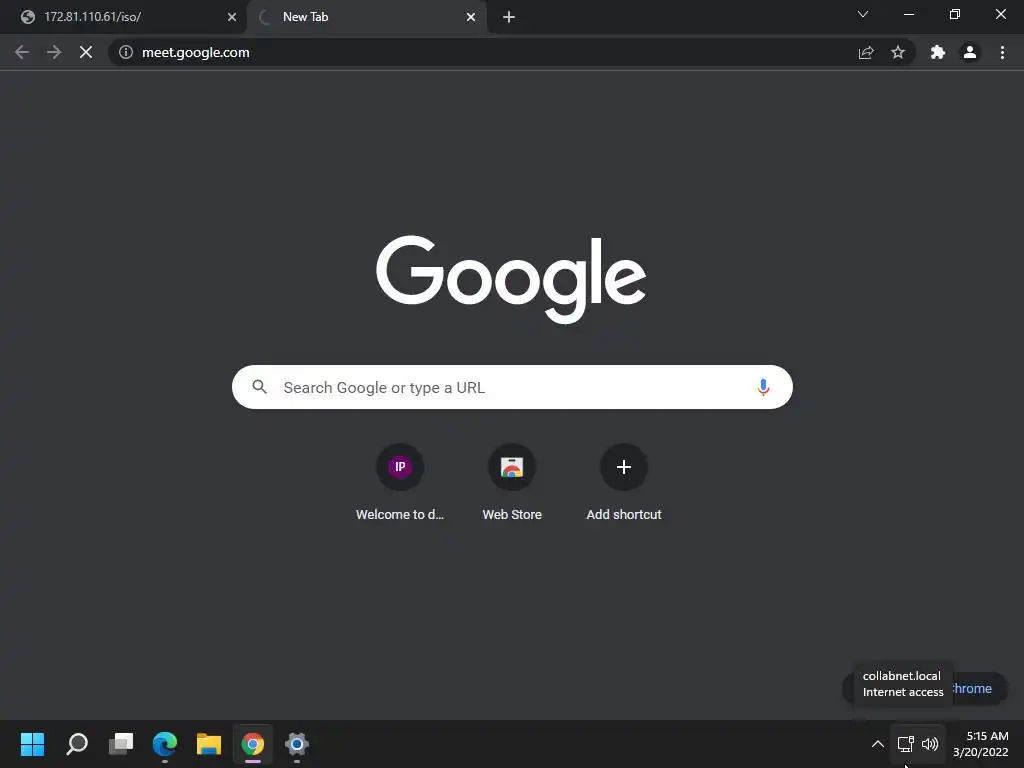Open the tab search dropdown arrow
This screenshot has width=1024, height=768.
(863, 14)
